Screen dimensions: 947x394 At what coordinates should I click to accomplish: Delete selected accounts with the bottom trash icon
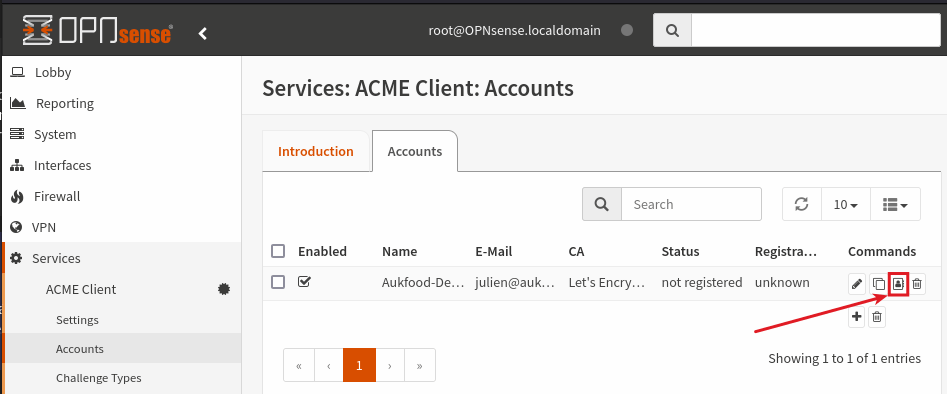point(877,317)
